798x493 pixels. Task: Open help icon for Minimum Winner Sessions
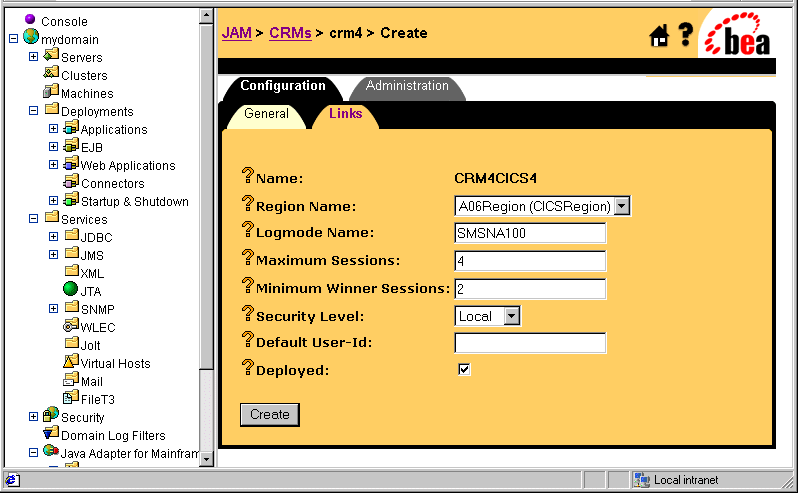point(247,285)
